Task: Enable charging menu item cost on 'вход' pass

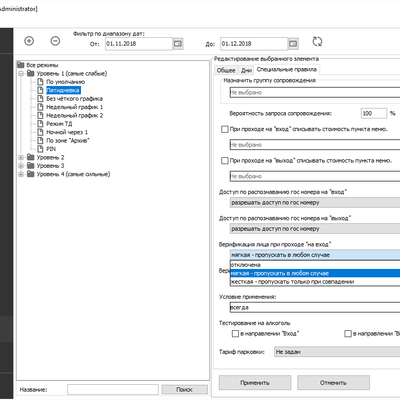Action: [x=225, y=129]
